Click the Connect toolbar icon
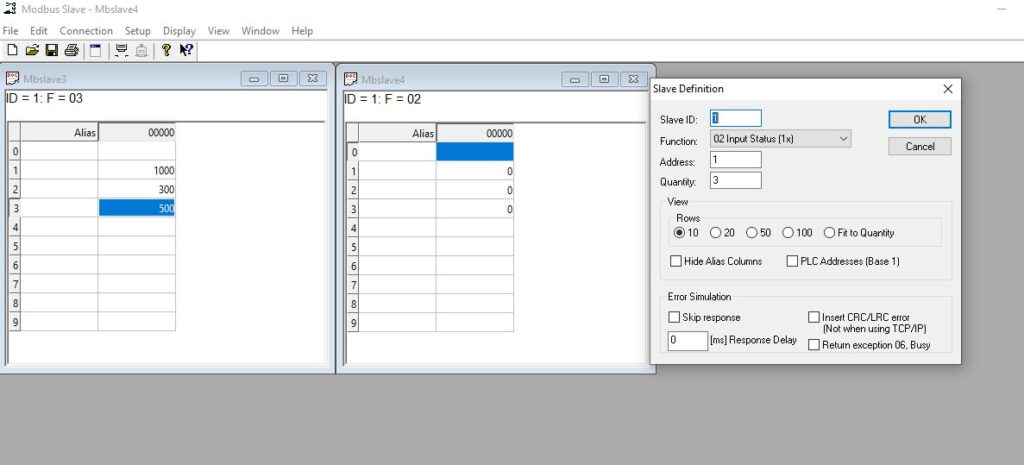 (x=122, y=50)
